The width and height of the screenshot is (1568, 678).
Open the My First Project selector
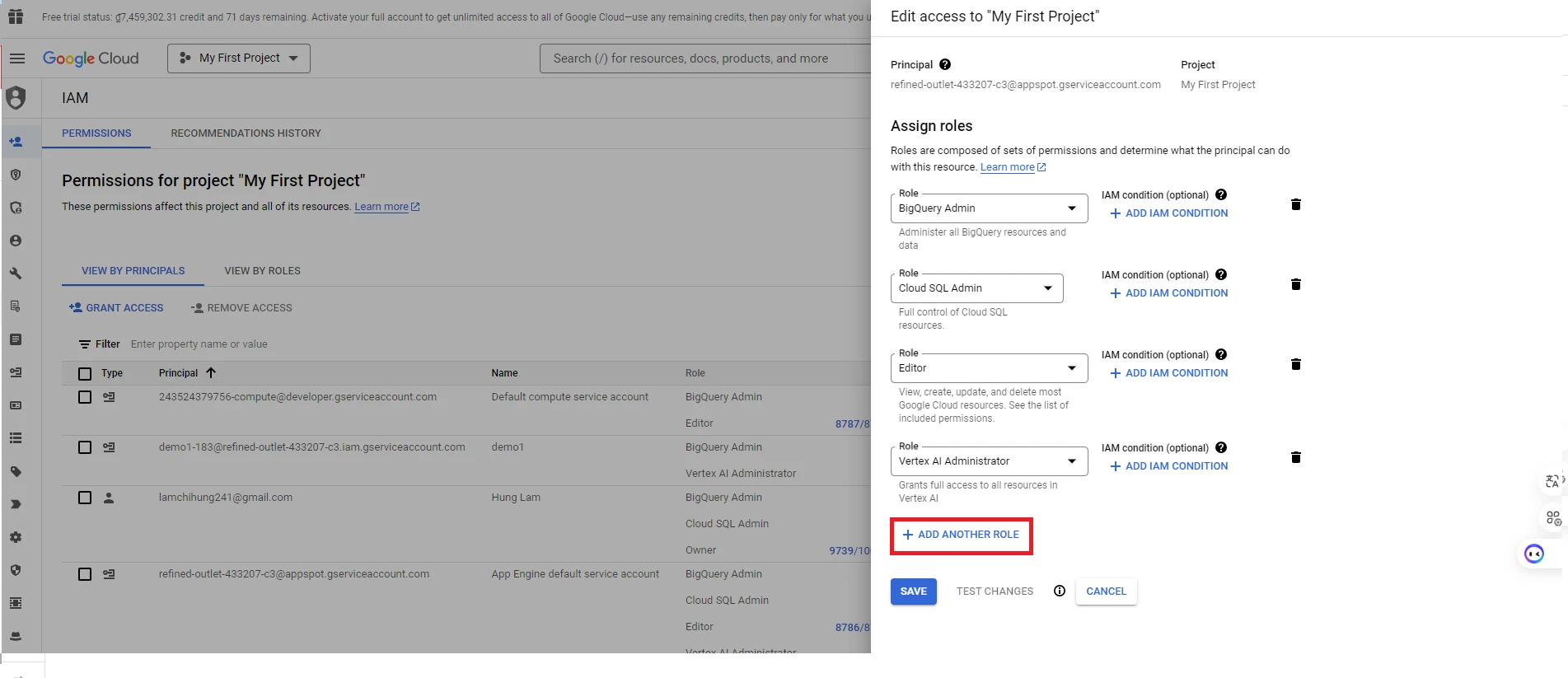pyautogui.click(x=239, y=58)
